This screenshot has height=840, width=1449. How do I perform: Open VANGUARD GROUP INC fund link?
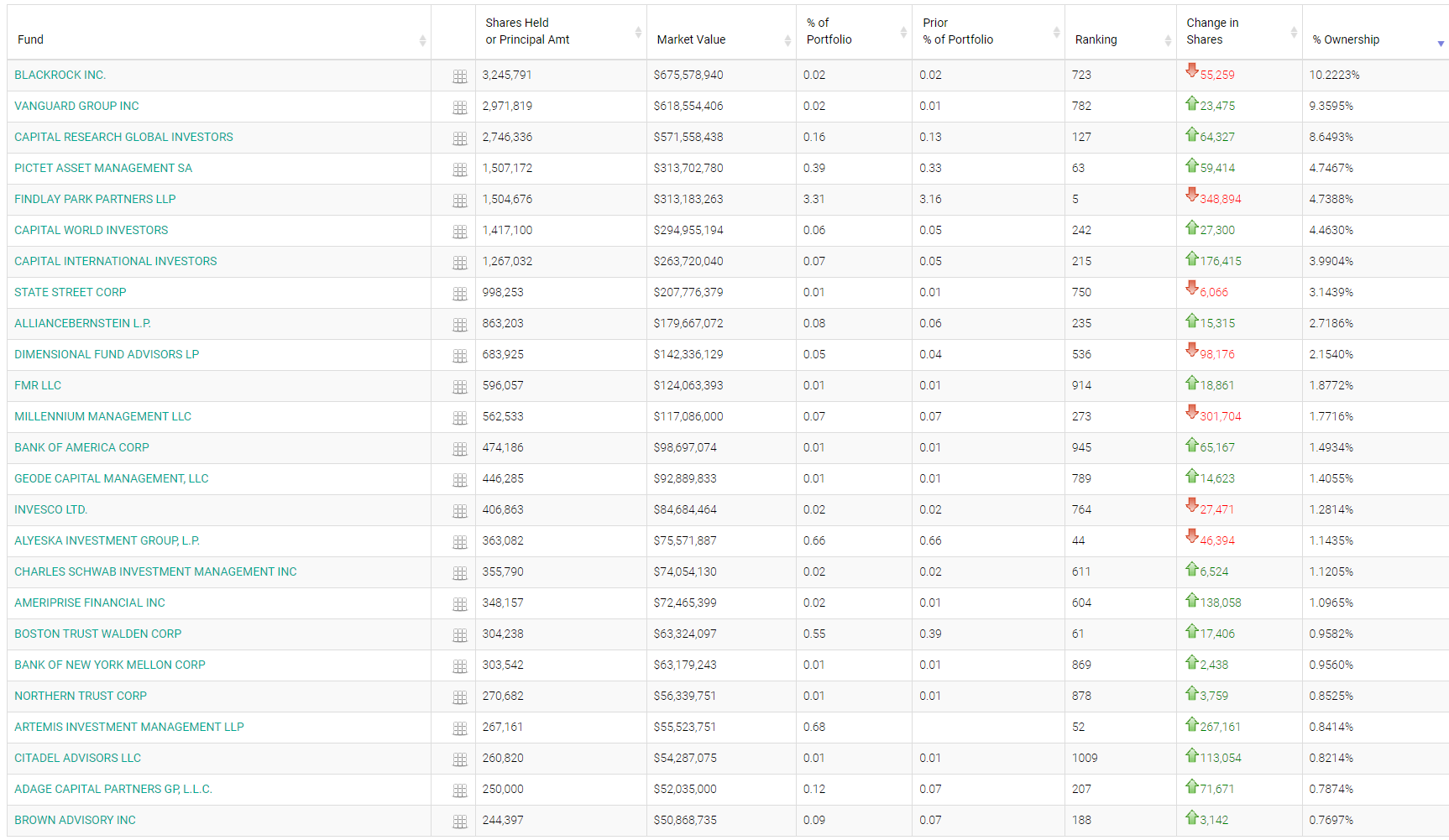pos(76,106)
